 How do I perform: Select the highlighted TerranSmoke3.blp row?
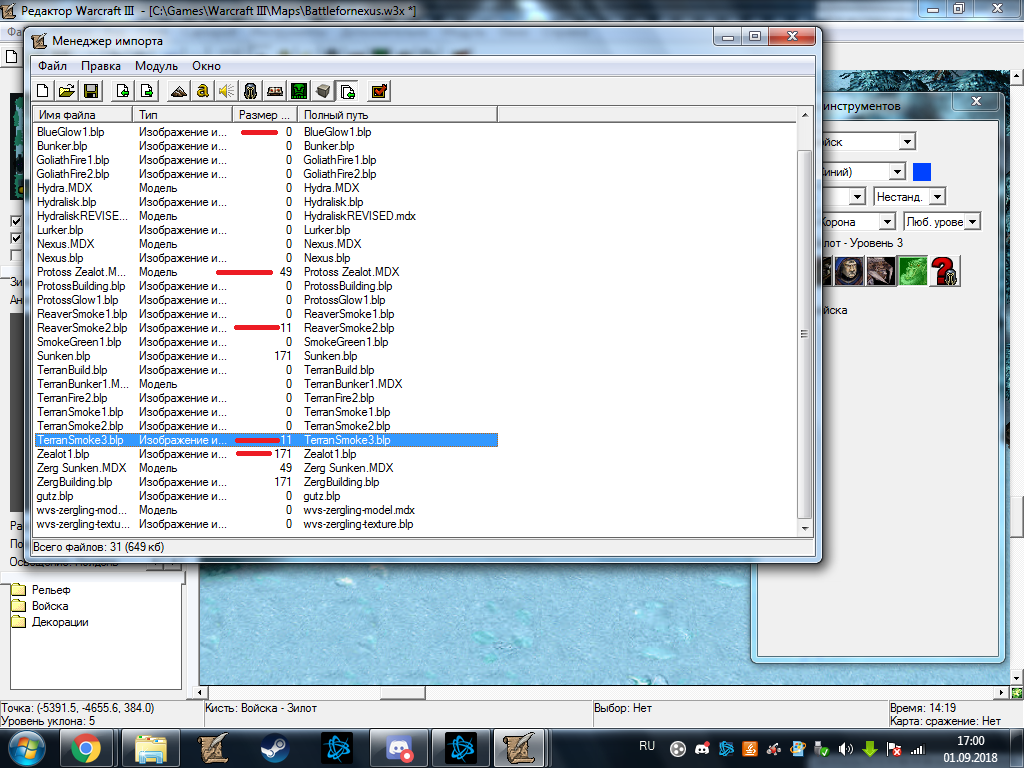(x=266, y=440)
